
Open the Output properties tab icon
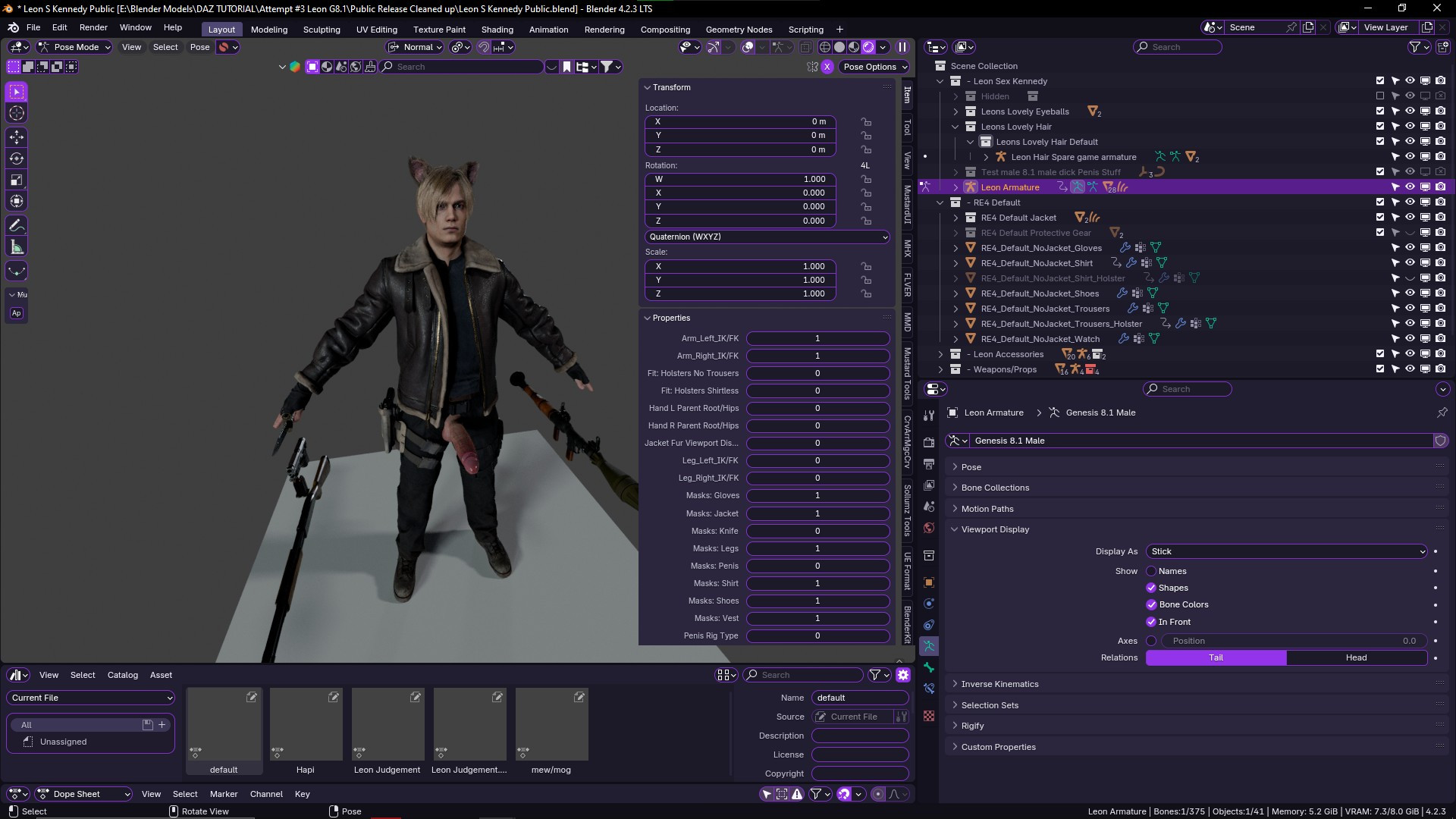(929, 463)
